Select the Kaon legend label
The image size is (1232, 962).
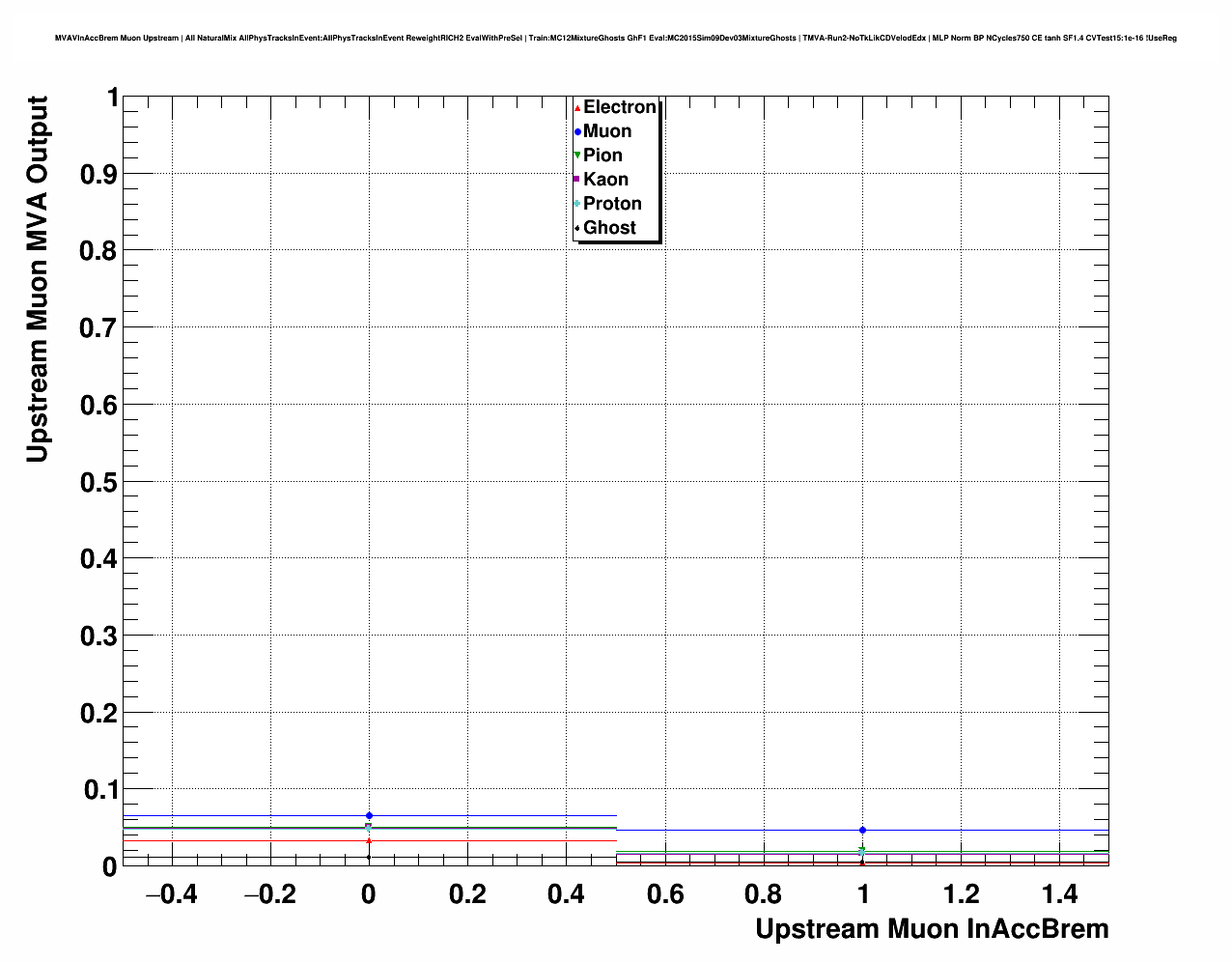(x=605, y=180)
